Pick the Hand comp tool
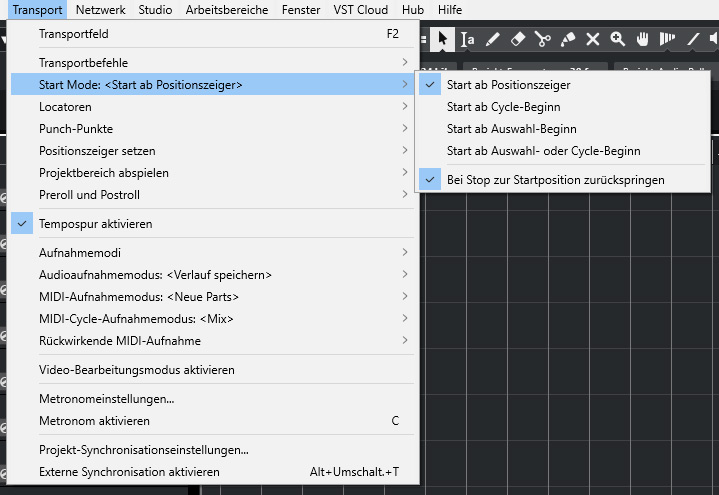The width and height of the screenshot is (719, 495). point(643,39)
